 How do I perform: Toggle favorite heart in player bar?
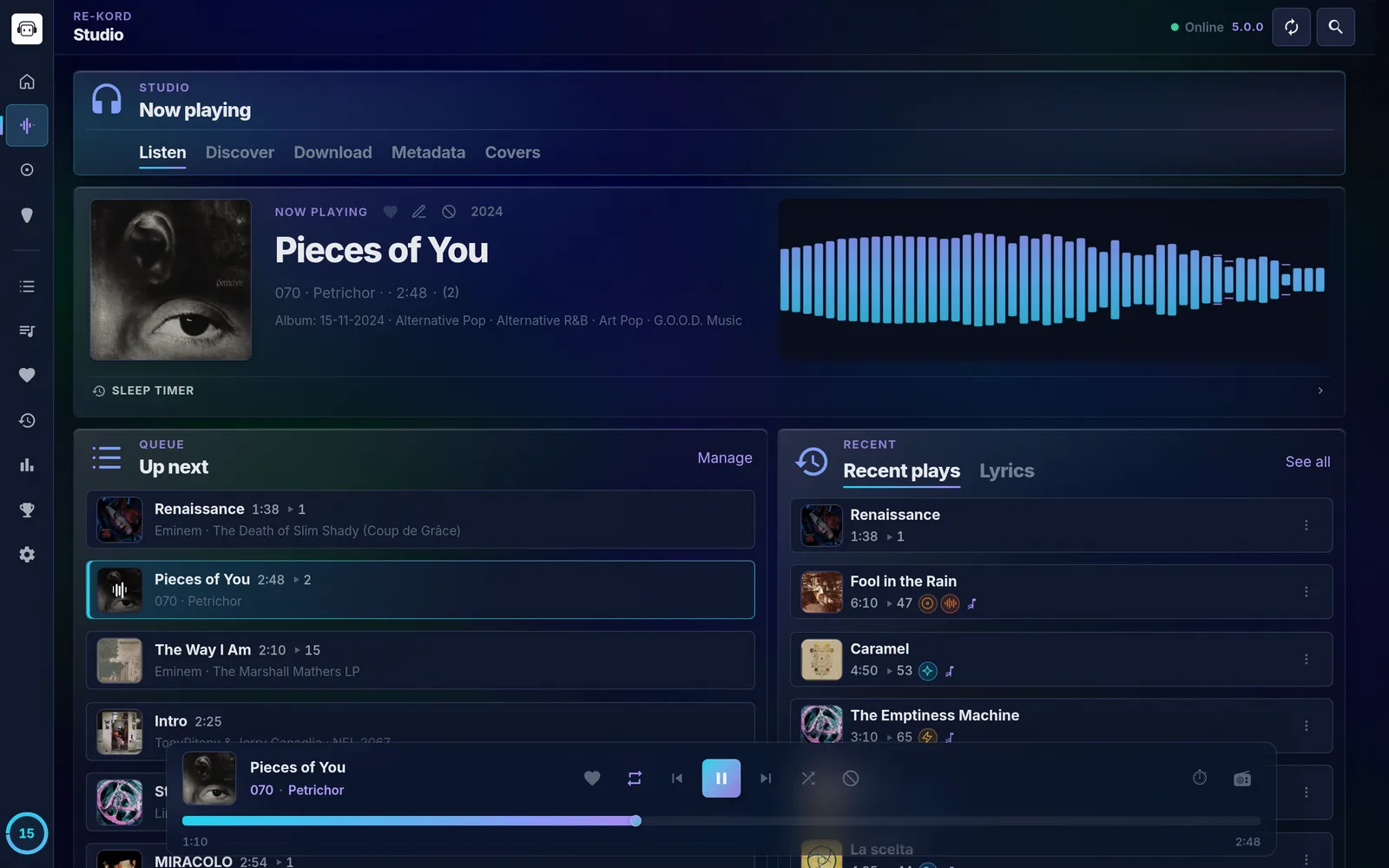pyautogui.click(x=592, y=779)
